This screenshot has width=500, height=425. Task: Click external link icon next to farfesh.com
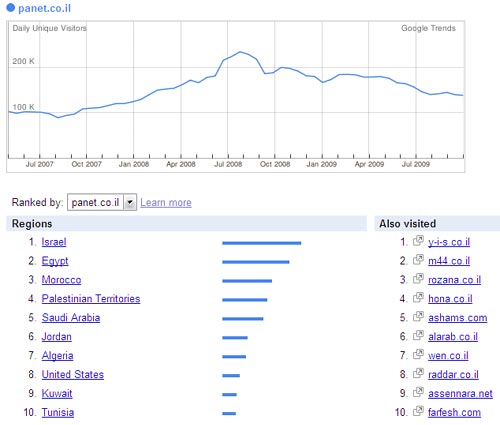(x=418, y=411)
